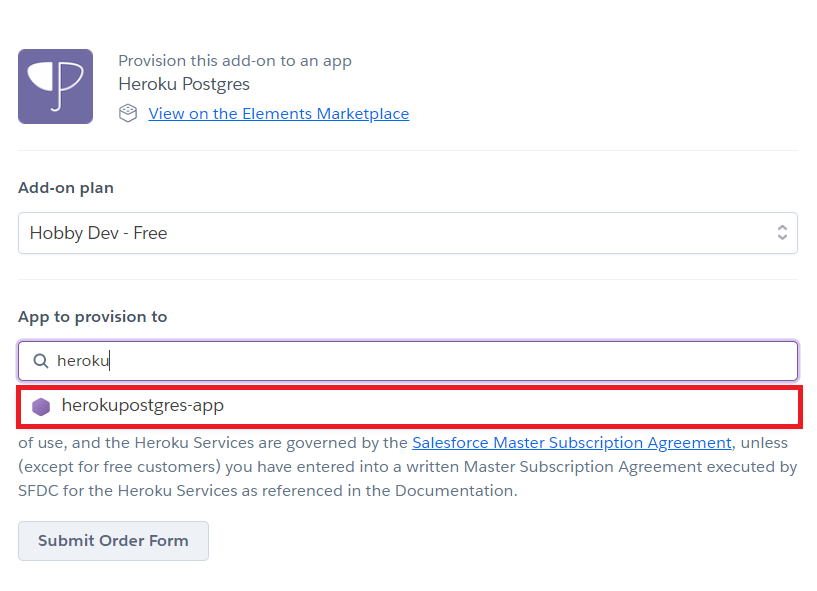This screenshot has height=591, width=817.
Task: Click the App to provision to label
Action: click(93, 317)
